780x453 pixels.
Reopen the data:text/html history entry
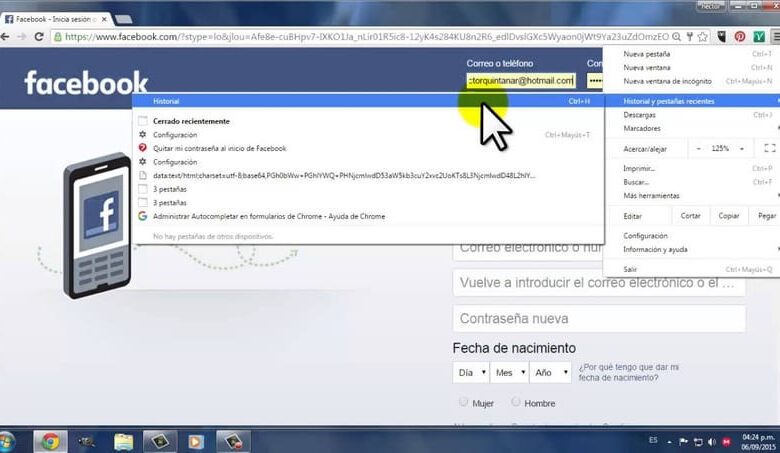tap(368, 176)
